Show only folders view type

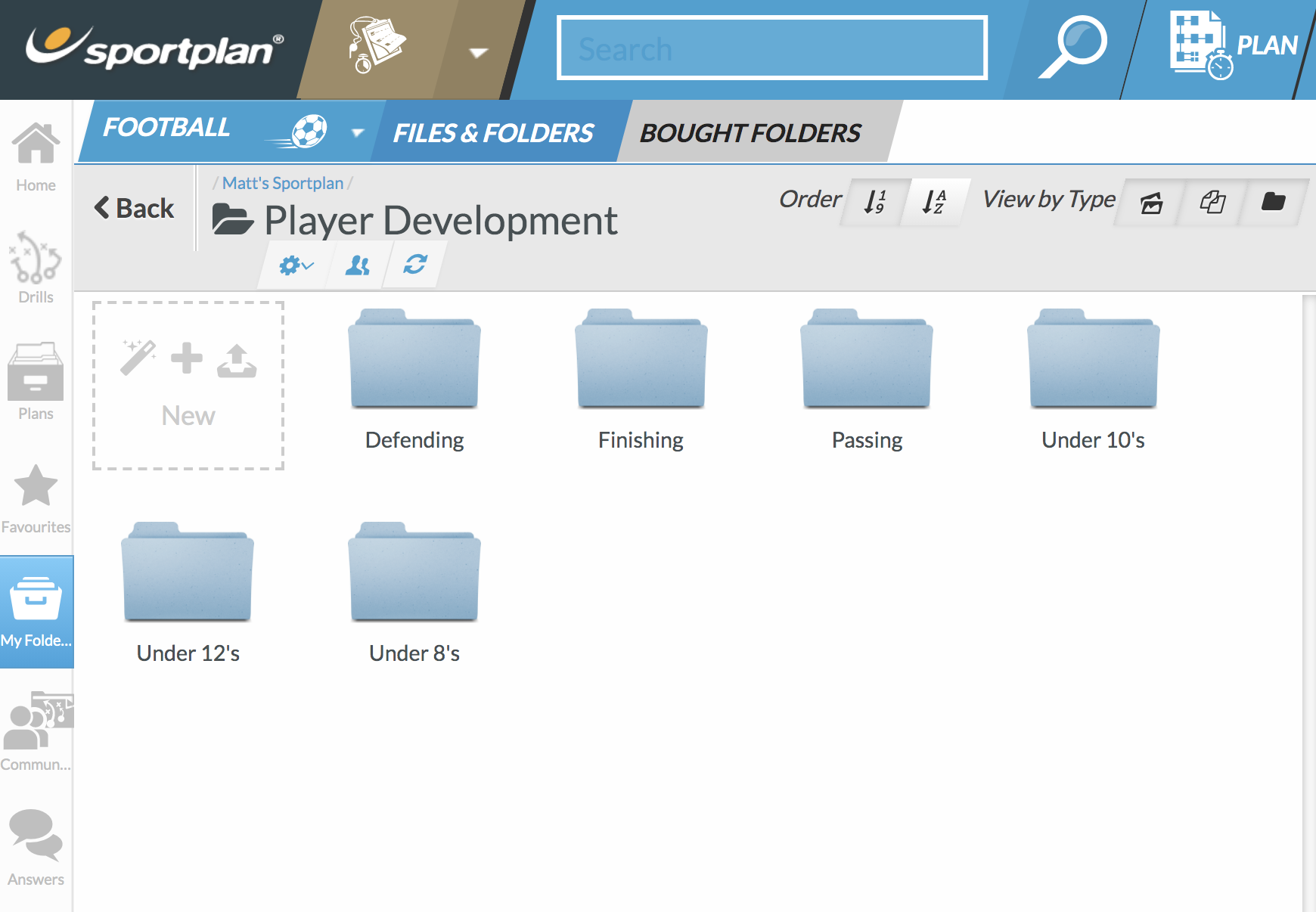1273,202
